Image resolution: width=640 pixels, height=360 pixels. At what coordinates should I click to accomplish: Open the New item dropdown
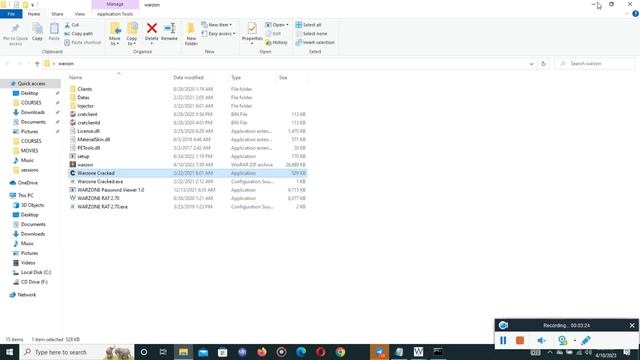[x=217, y=25]
